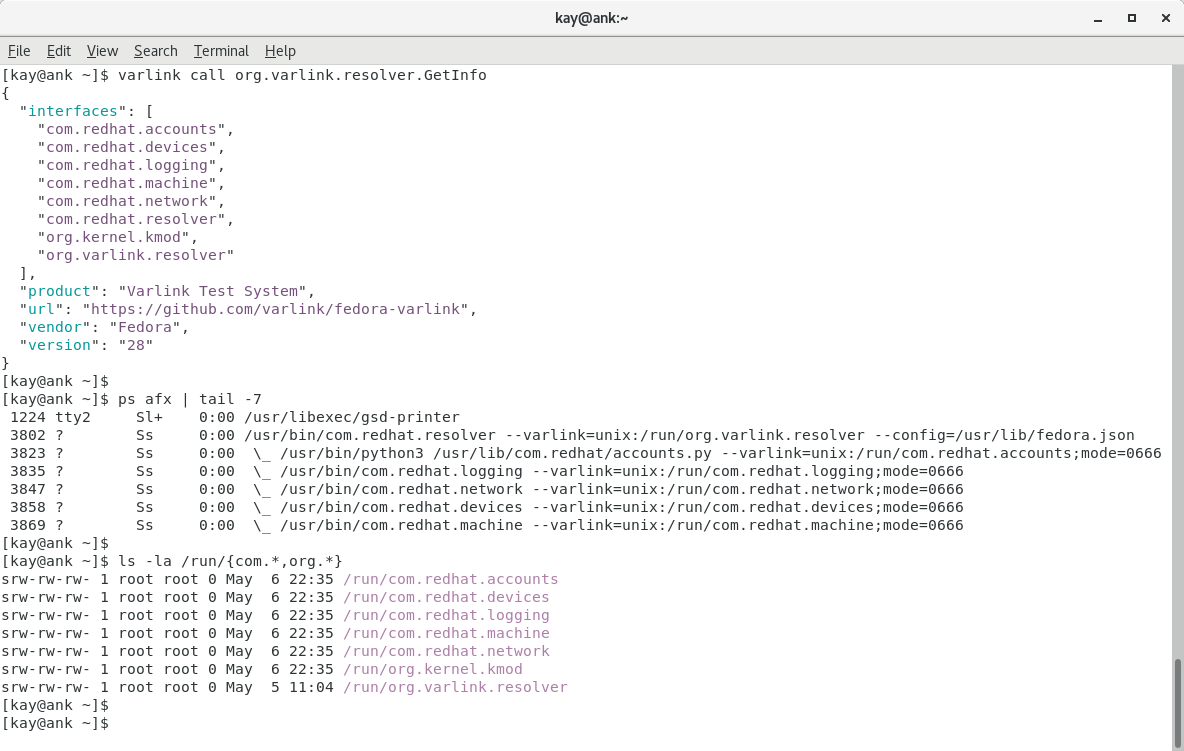The image size is (1184, 751).
Task: Click the terminal vertical scrollbar thumb
Action: 1176,701
